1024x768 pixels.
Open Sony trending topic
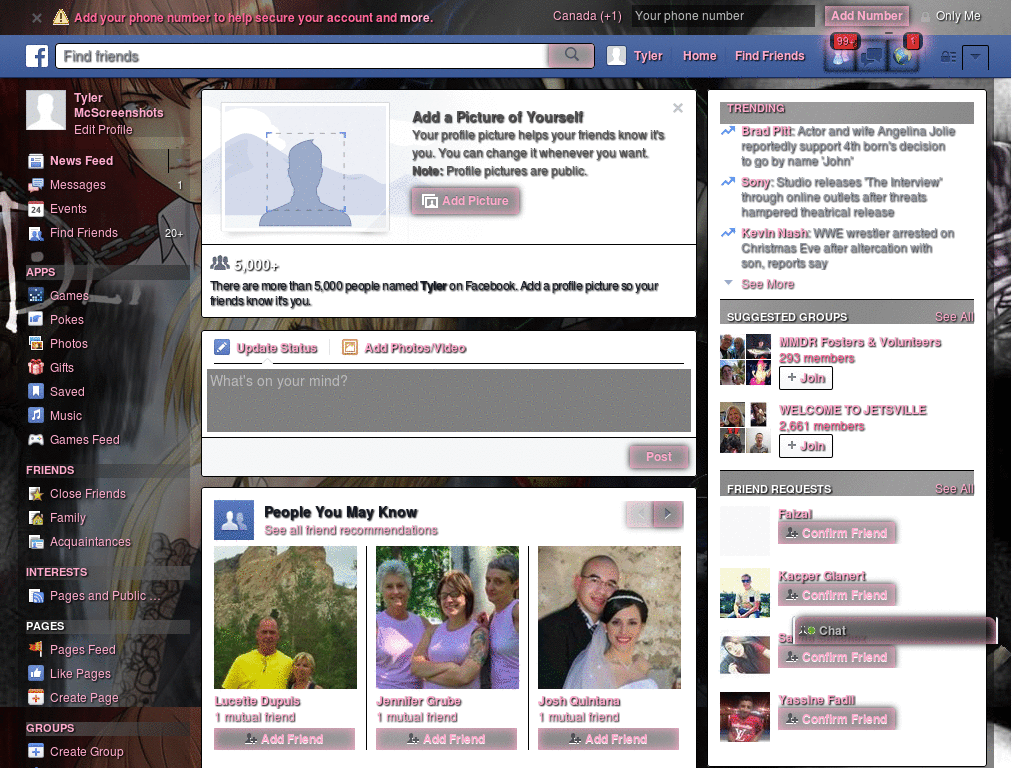(757, 183)
